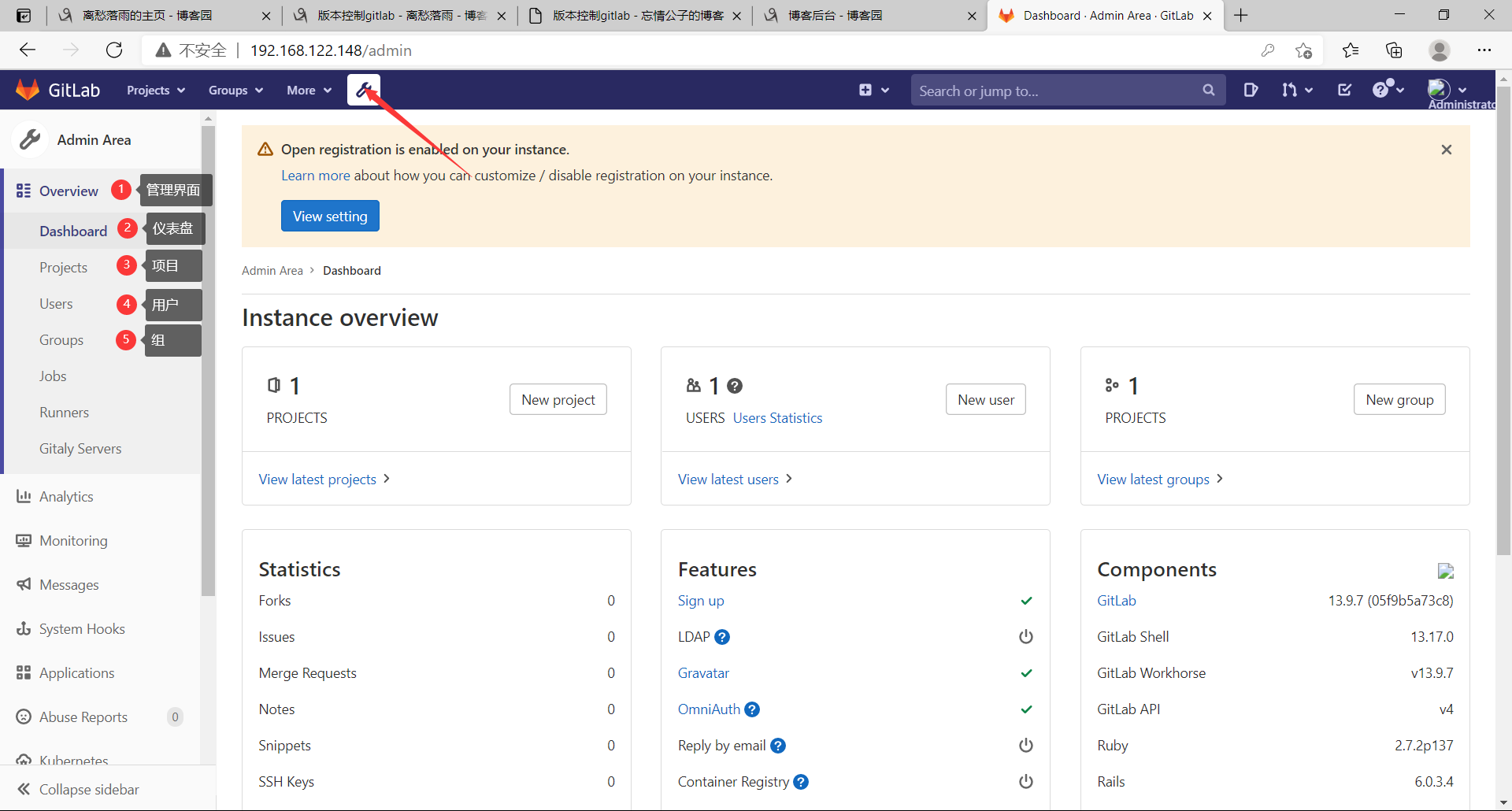Collapse the sidebar
The image size is (1512, 811).
[78, 789]
